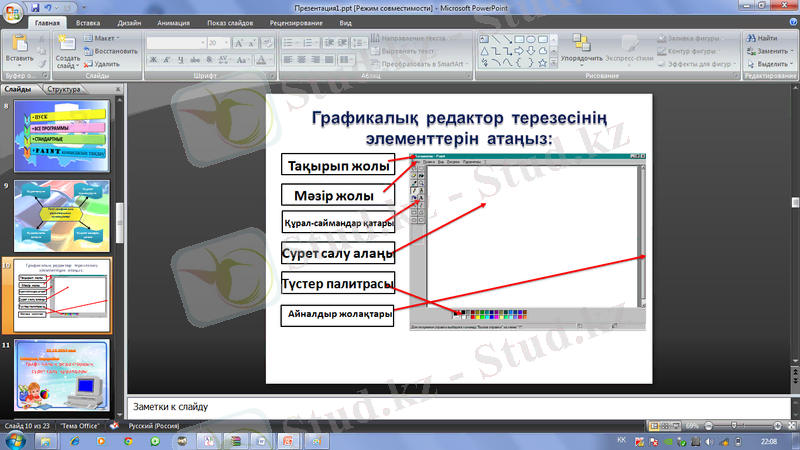Screen dimensions: 800x450
Task: Open Chrome from the Windows taskbar
Action: 129,440
